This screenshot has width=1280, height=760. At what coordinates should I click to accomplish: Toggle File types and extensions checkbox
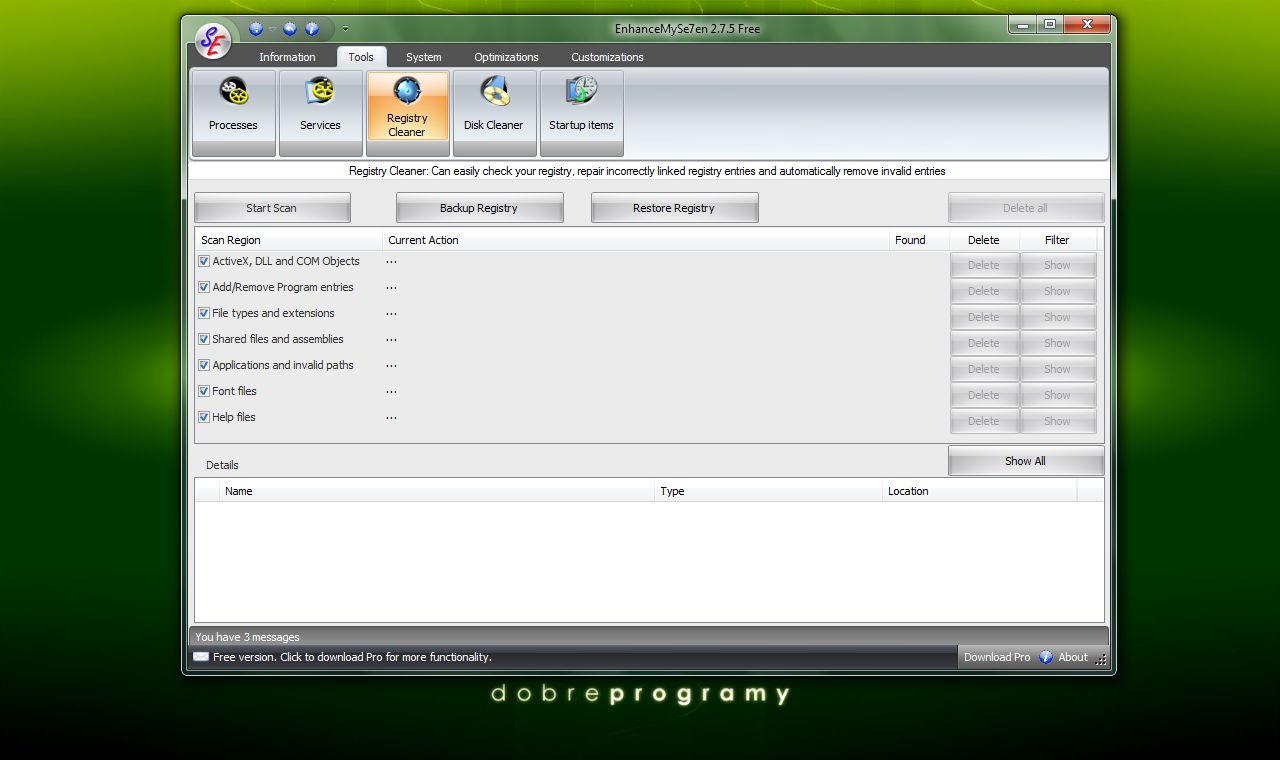coord(203,313)
